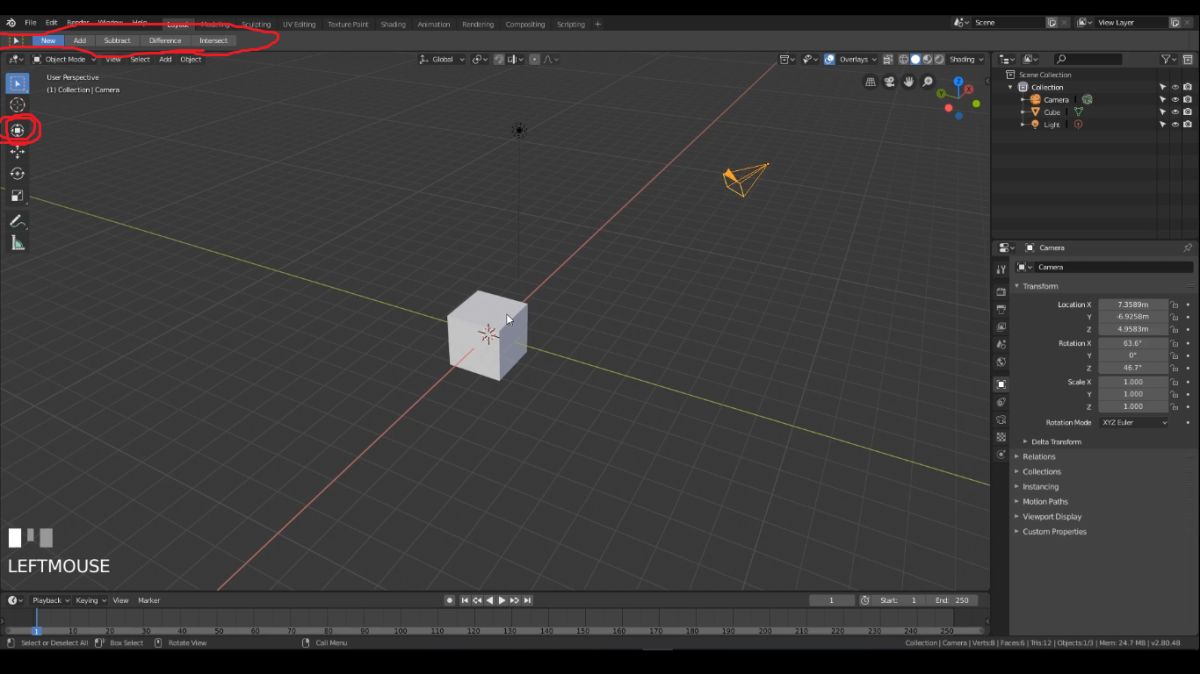Open the Tool properties tab icon
The height and width of the screenshot is (674, 1200).
(1001, 270)
